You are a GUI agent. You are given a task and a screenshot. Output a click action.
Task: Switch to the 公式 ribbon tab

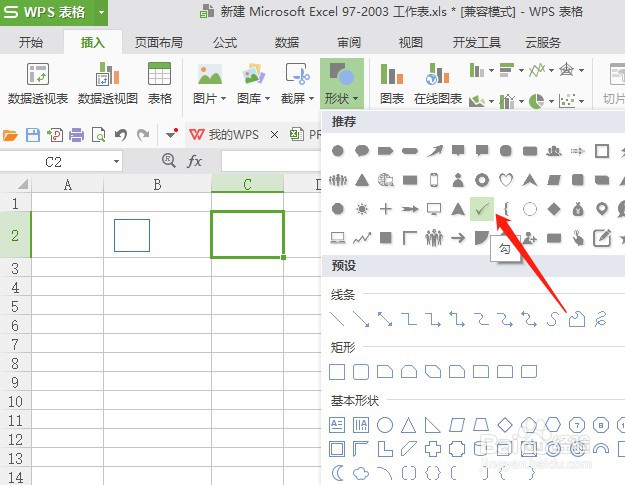click(225, 42)
